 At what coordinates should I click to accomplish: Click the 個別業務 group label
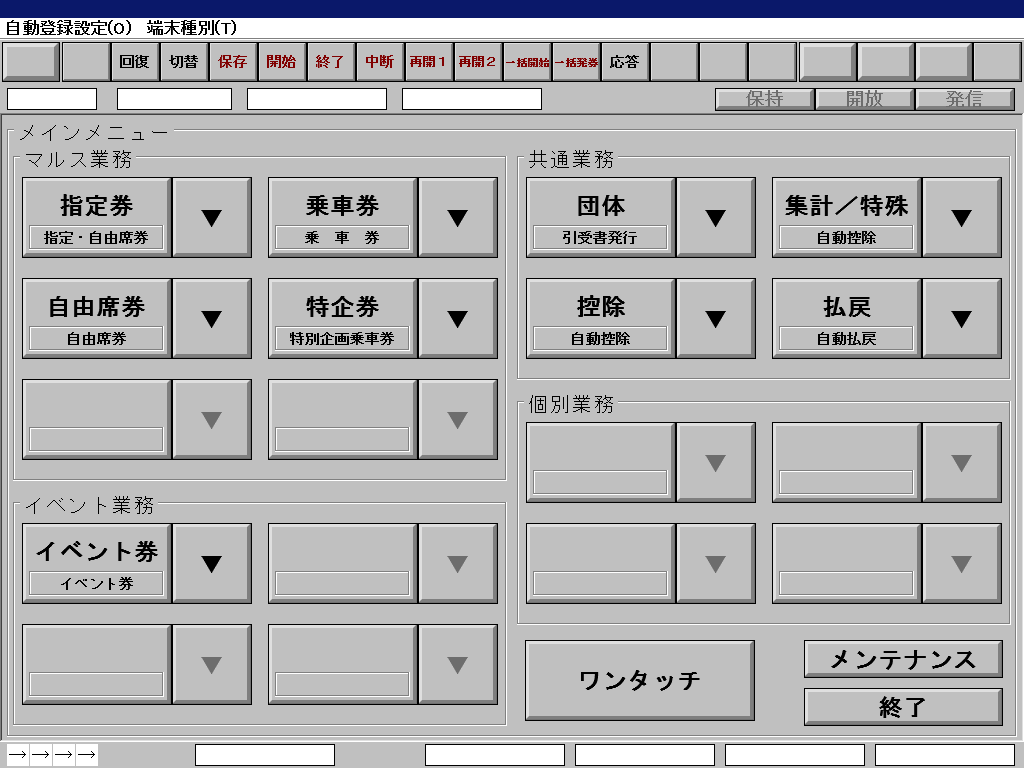coord(571,404)
